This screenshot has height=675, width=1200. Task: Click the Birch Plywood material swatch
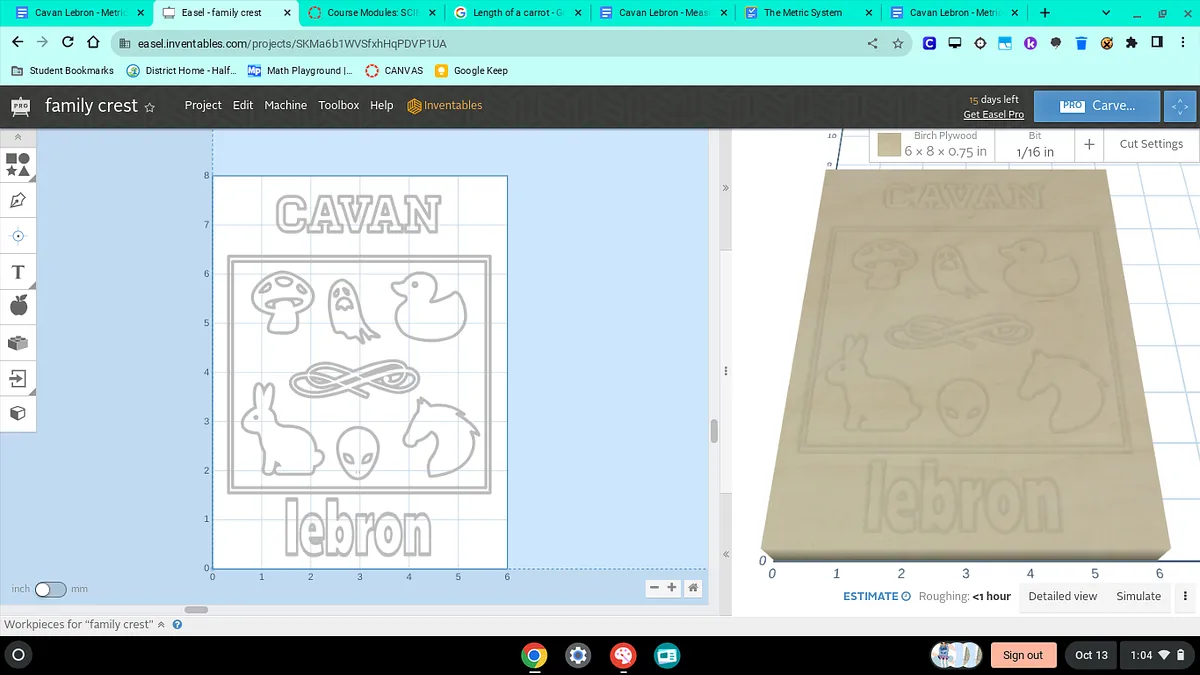889,146
